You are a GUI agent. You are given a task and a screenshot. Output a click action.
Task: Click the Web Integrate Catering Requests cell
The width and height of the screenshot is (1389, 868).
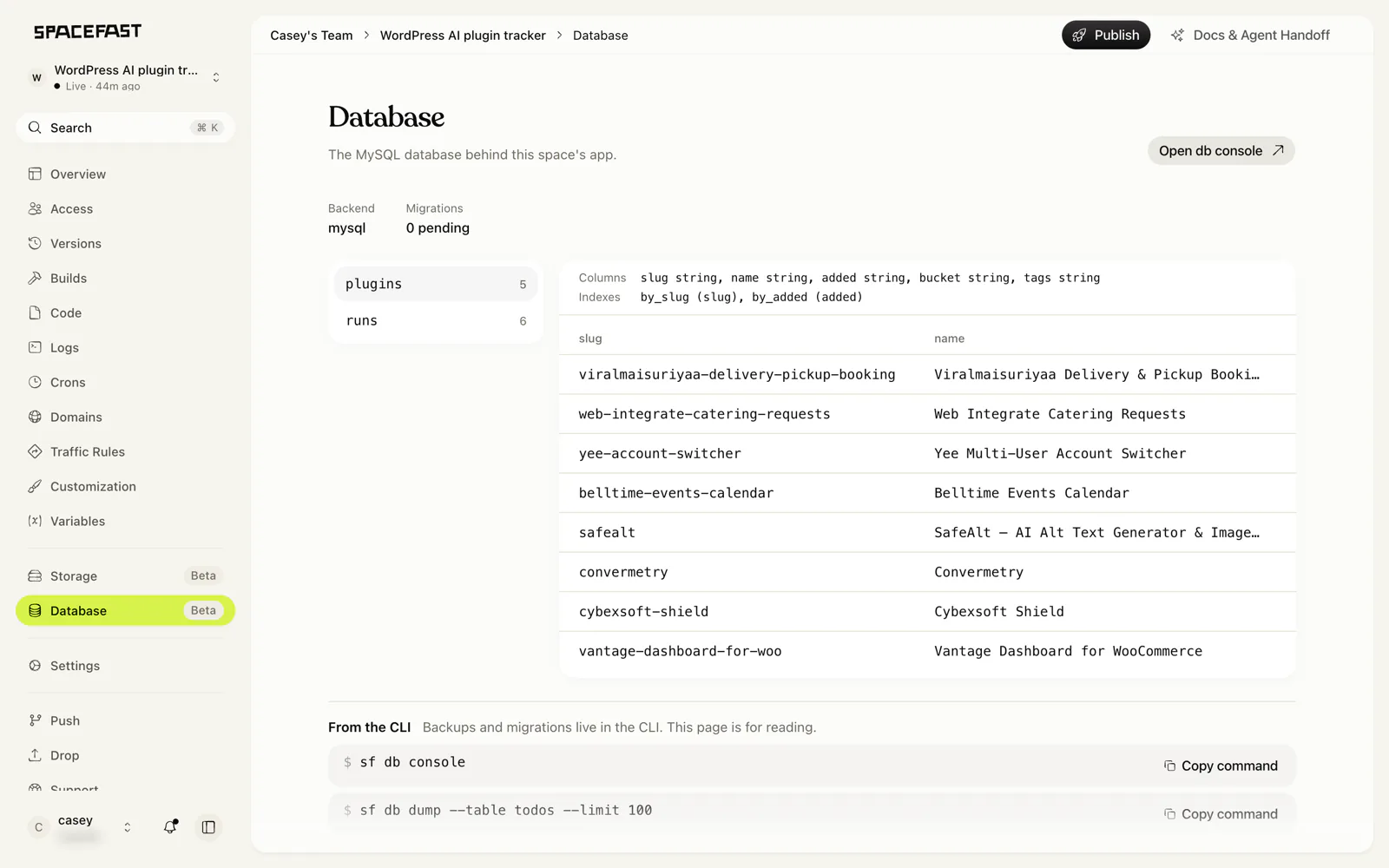pyautogui.click(x=1060, y=414)
